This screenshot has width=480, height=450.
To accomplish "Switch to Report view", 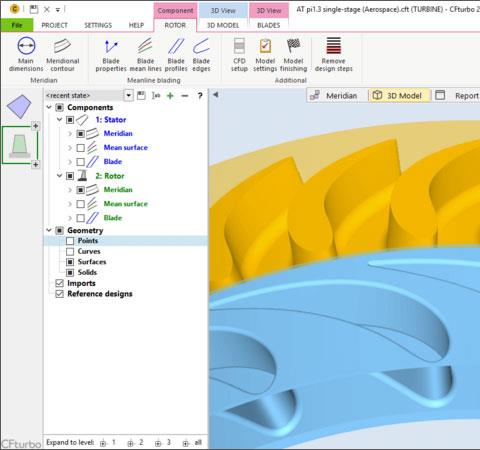I will [x=458, y=96].
